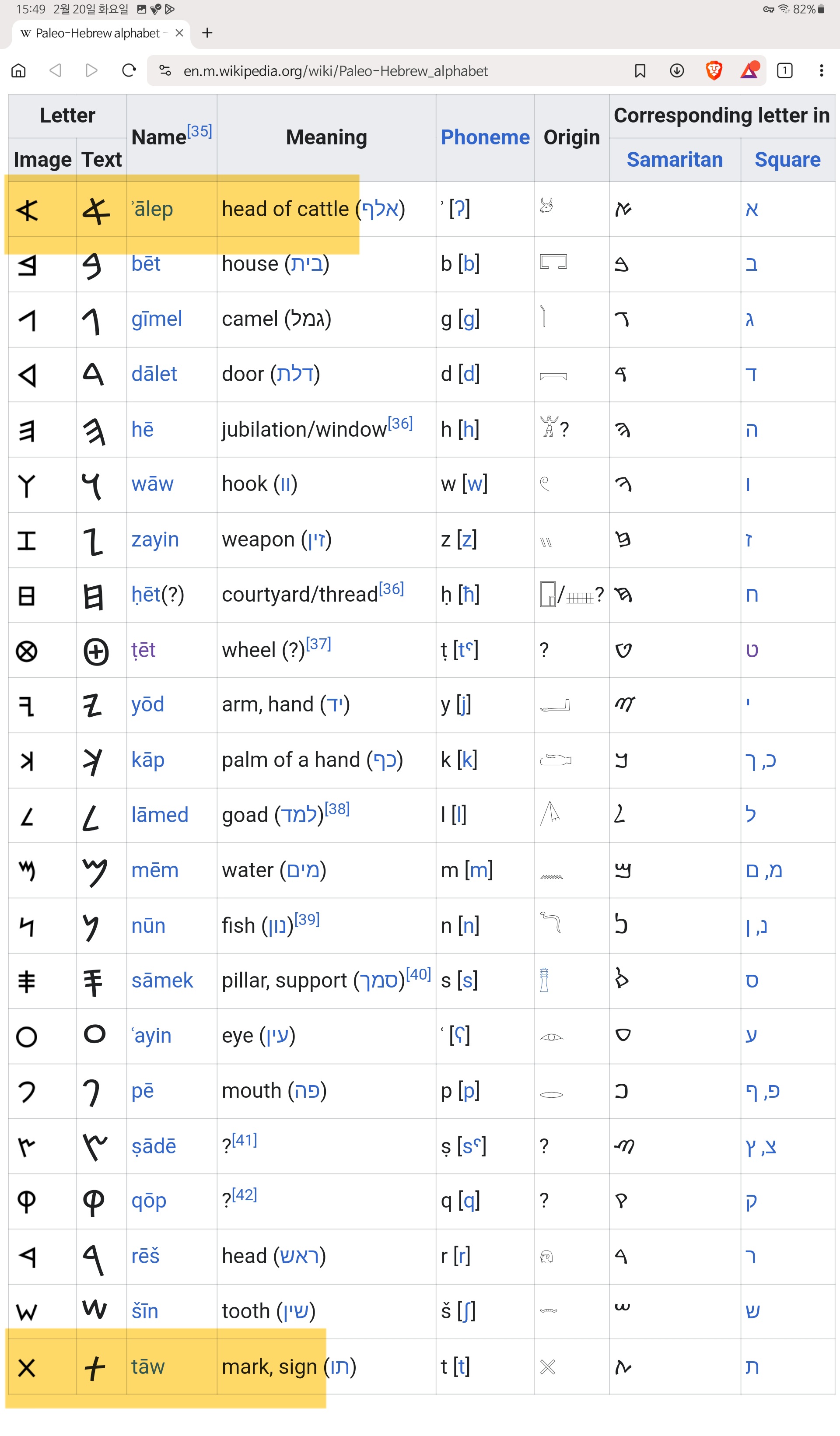Open a new tab with plus
The width and height of the screenshot is (840, 1436).
[207, 33]
